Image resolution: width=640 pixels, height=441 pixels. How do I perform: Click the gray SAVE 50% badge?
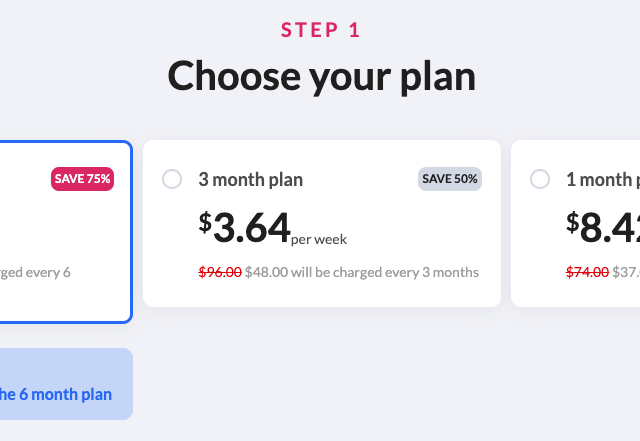point(450,179)
